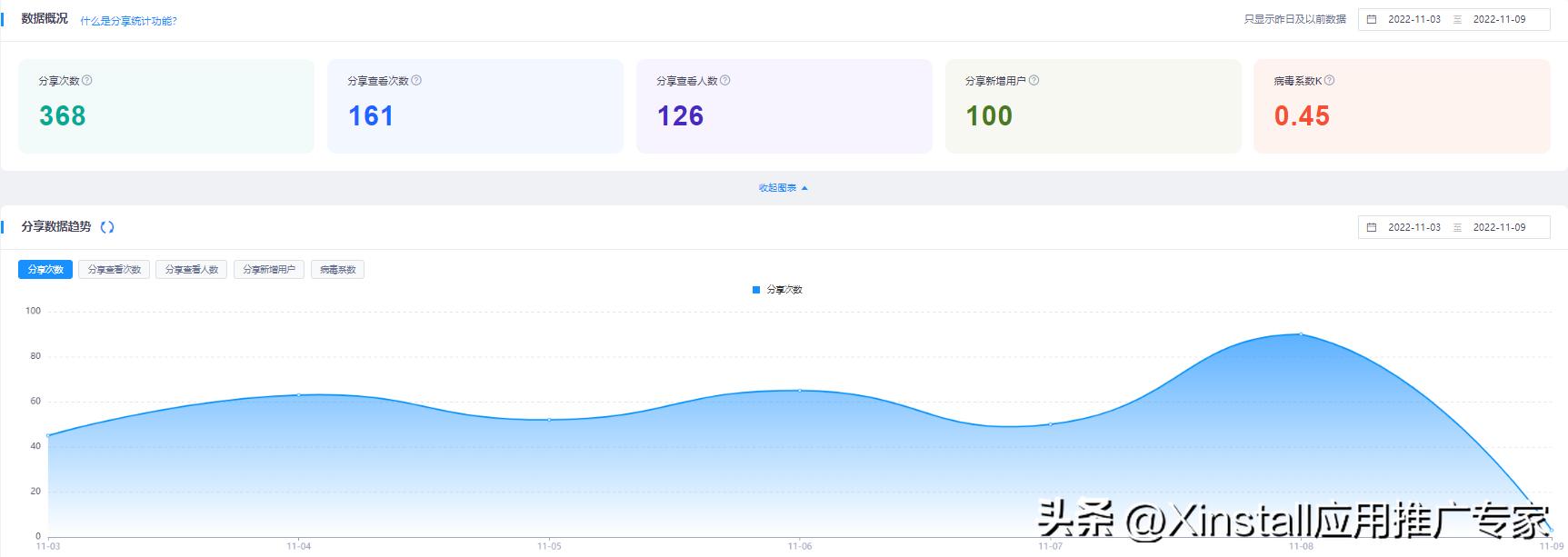Click the peak data point for 11-08
Image resolution: width=1568 pixels, height=557 pixels.
tap(1301, 334)
